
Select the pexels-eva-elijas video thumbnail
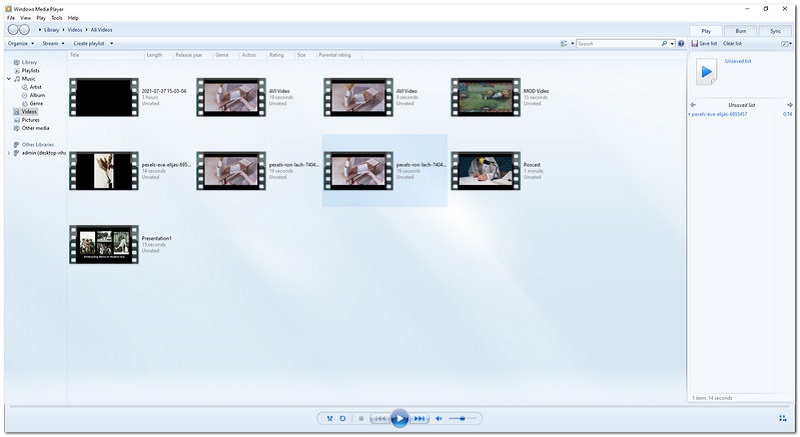point(104,171)
